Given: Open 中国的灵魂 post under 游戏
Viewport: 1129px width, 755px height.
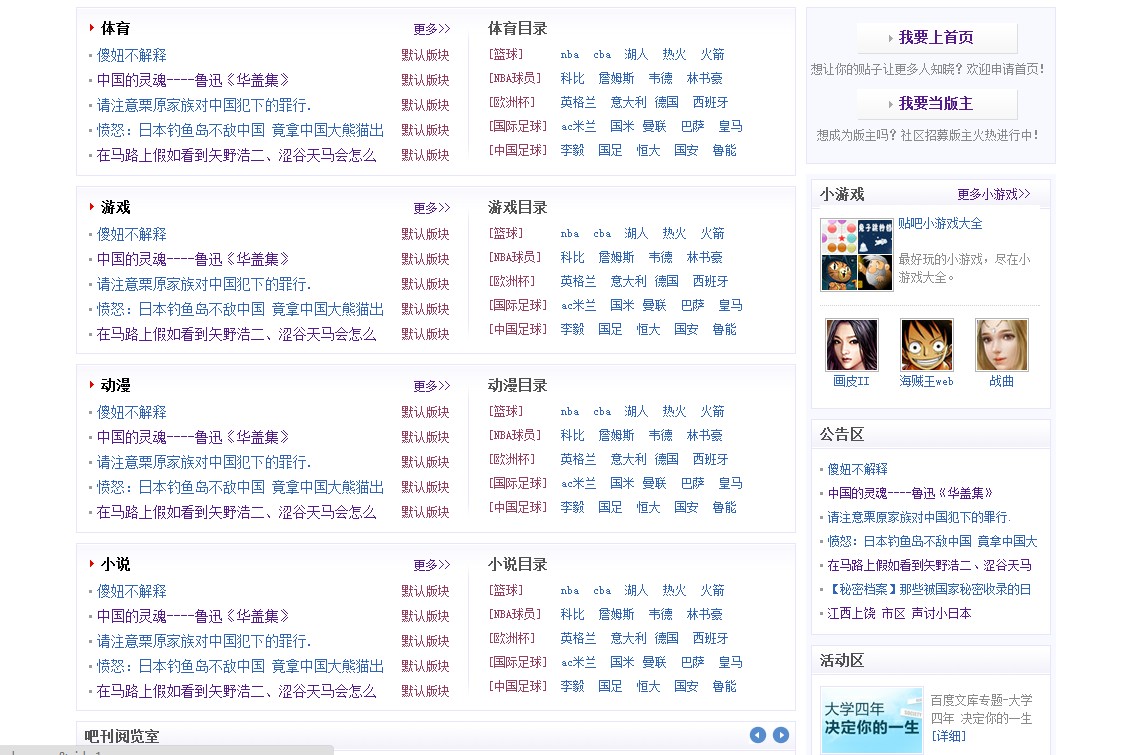Looking at the screenshot, I should tap(193, 259).
